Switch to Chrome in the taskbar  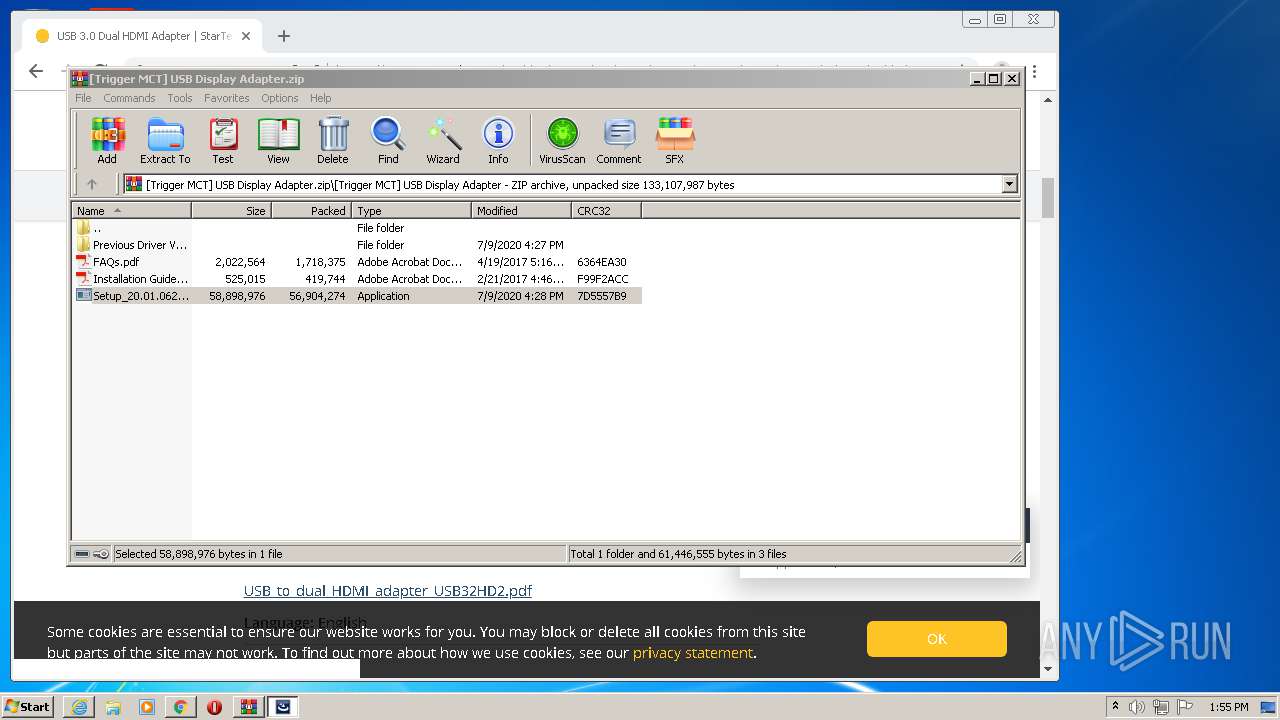pos(180,707)
